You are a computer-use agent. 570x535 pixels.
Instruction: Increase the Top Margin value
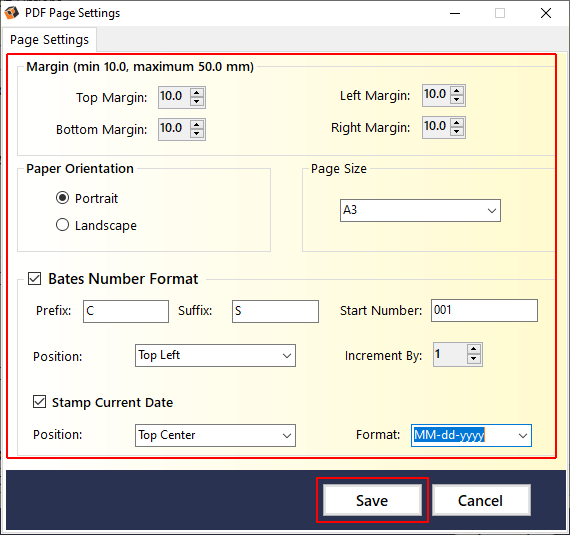pyautogui.click(x=197, y=93)
